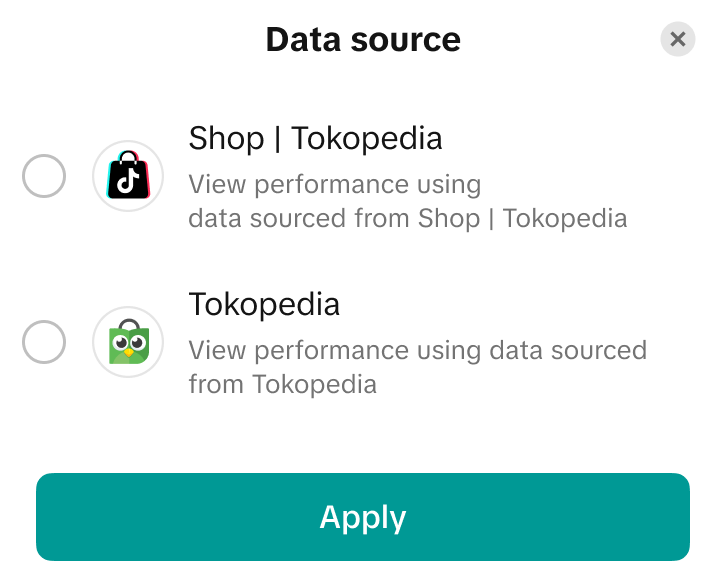
Task: Click the Tokopedia green owl icon
Action: click(x=128, y=342)
